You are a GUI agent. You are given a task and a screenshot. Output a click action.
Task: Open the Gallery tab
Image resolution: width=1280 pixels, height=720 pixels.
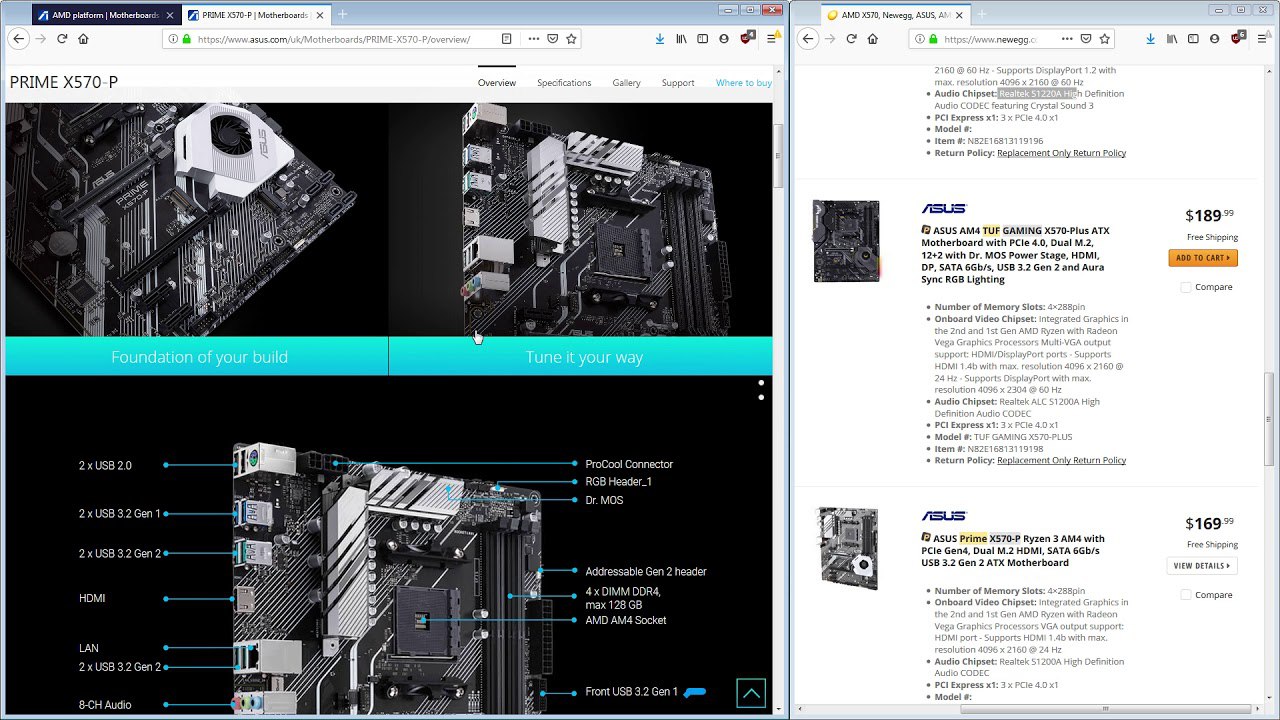pyautogui.click(x=627, y=83)
